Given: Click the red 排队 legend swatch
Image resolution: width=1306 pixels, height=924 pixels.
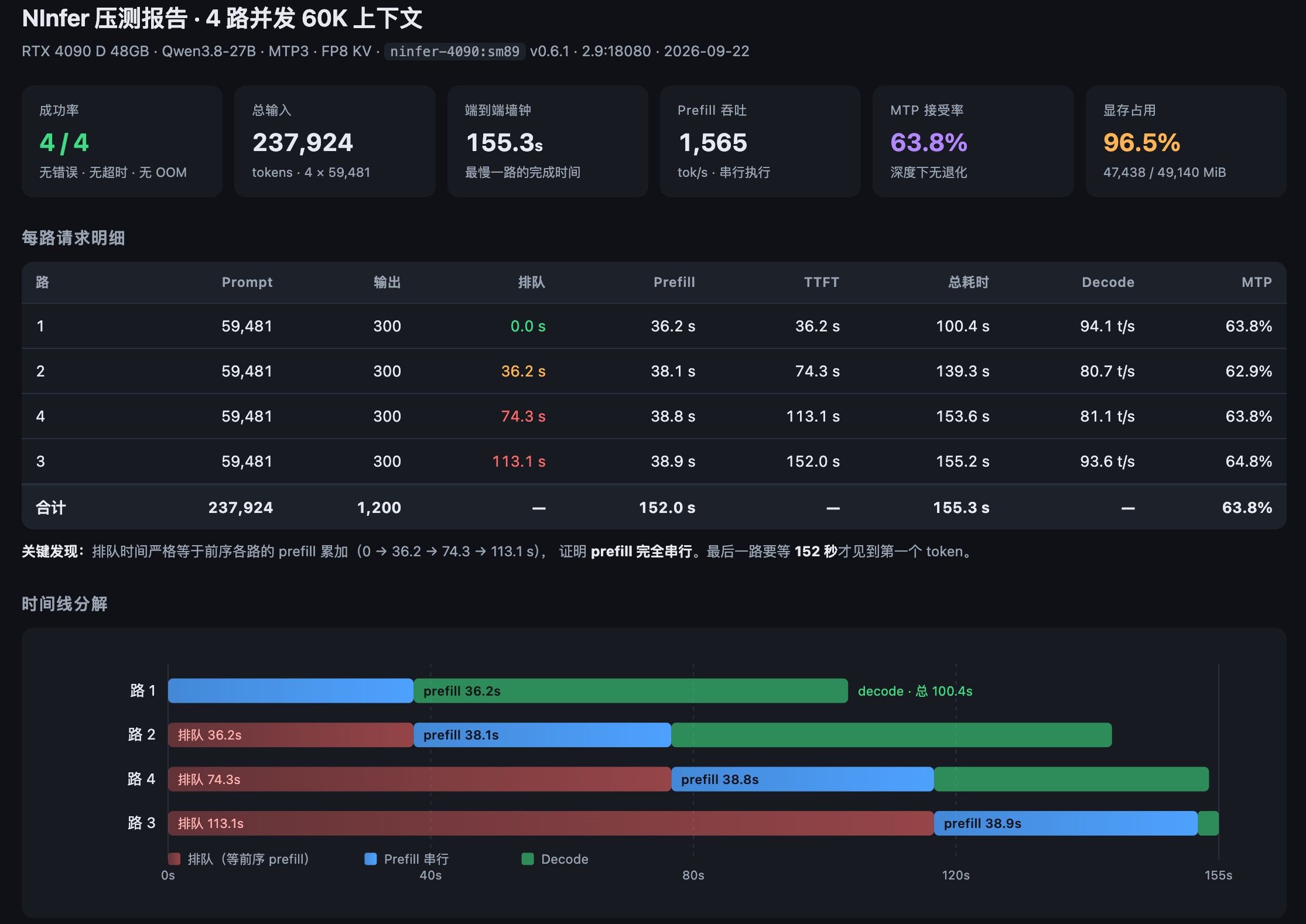Looking at the screenshot, I should coord(174,859).
